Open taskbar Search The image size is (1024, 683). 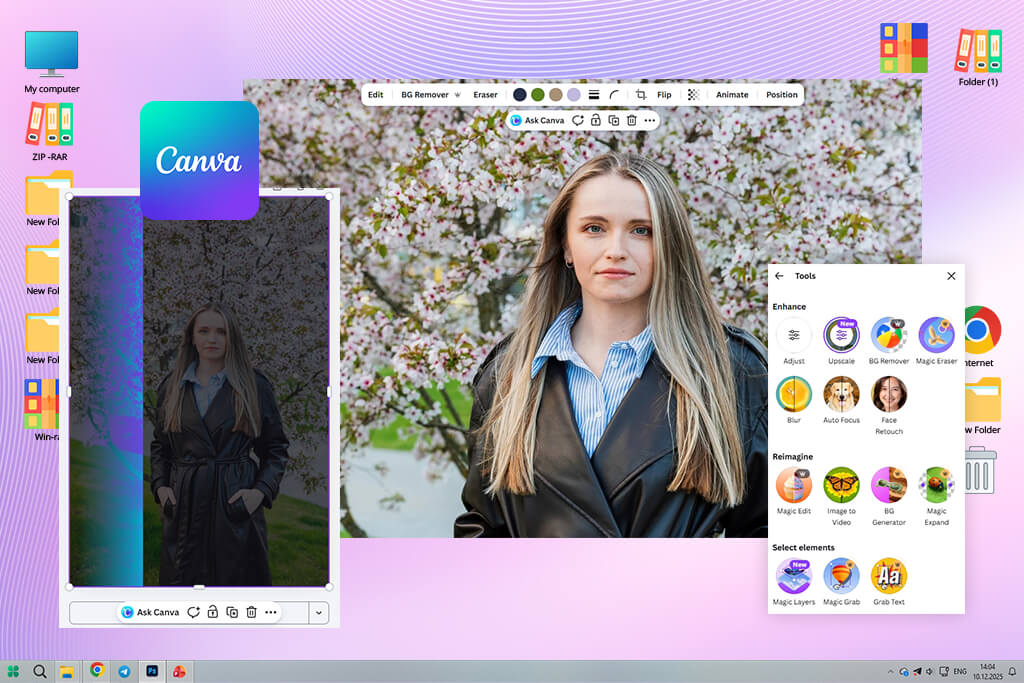pos(40,671)
